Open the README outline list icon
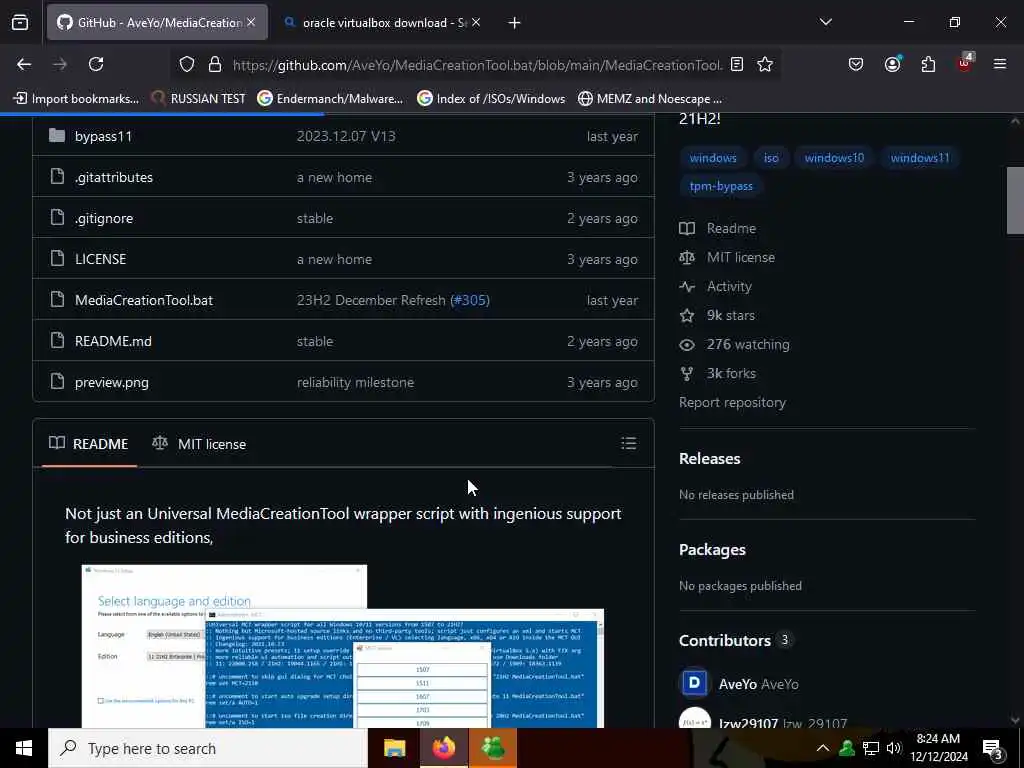 coord(629,443)
